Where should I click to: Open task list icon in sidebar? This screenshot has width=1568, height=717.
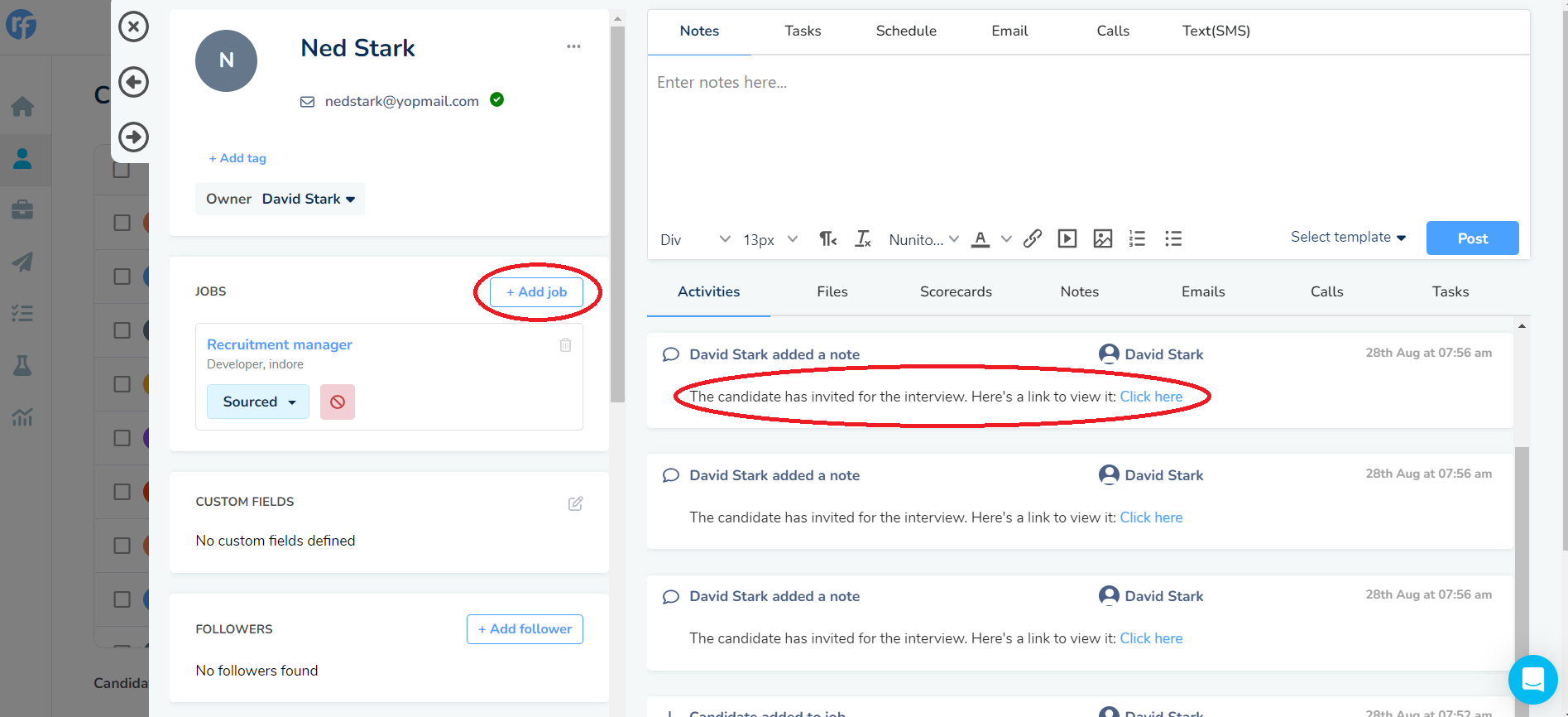[x=22, y=314]
